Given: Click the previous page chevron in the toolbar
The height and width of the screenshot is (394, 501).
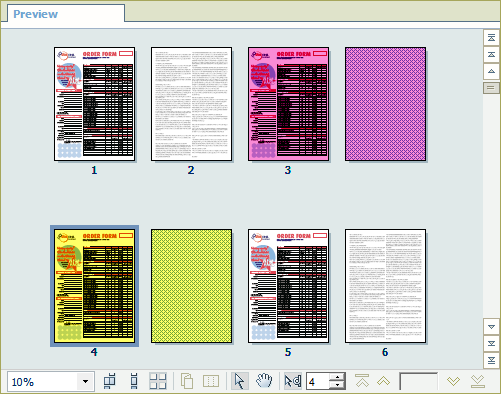Looking at the screenshot, I should tap(384, 381).
